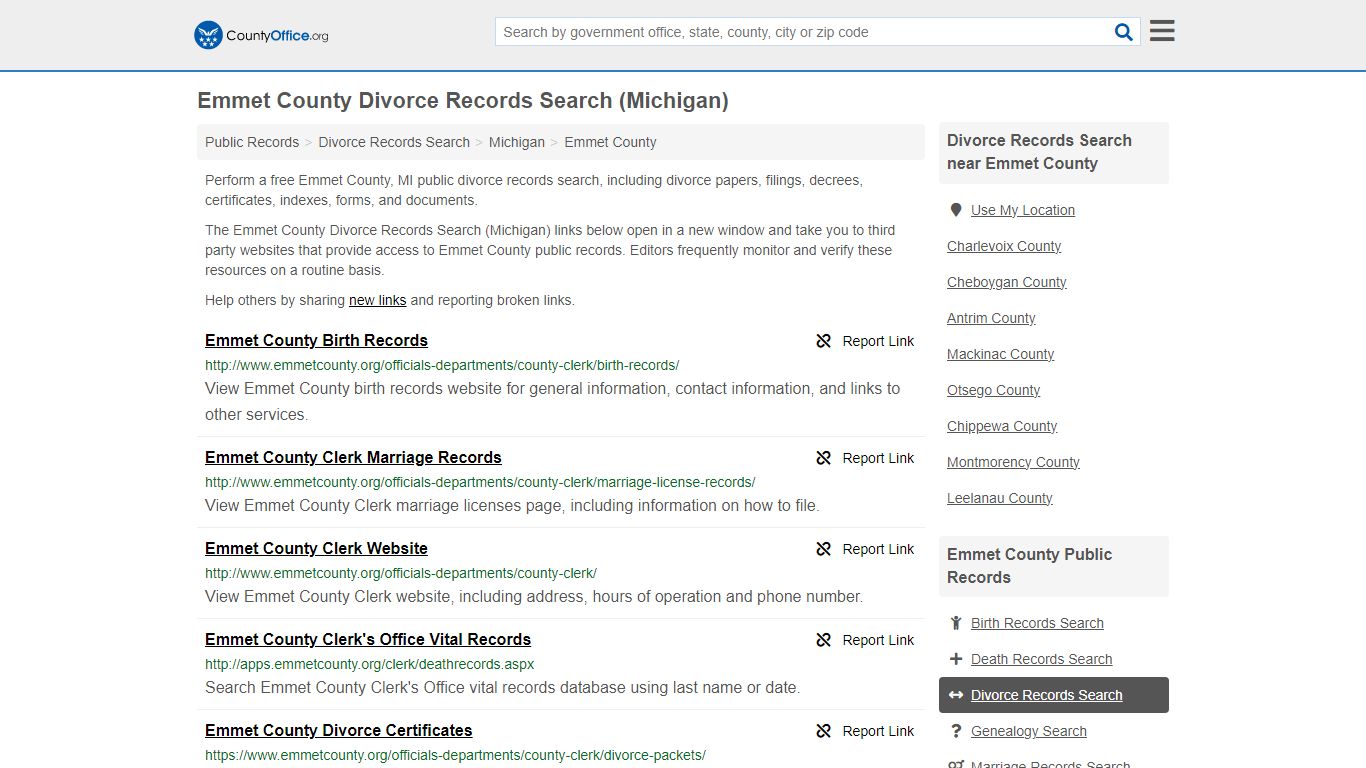The height and width of the screenshot is (768, 1366).
Task: Report Link for Emmet County Birth Records
Action: (x=865, y=341)
